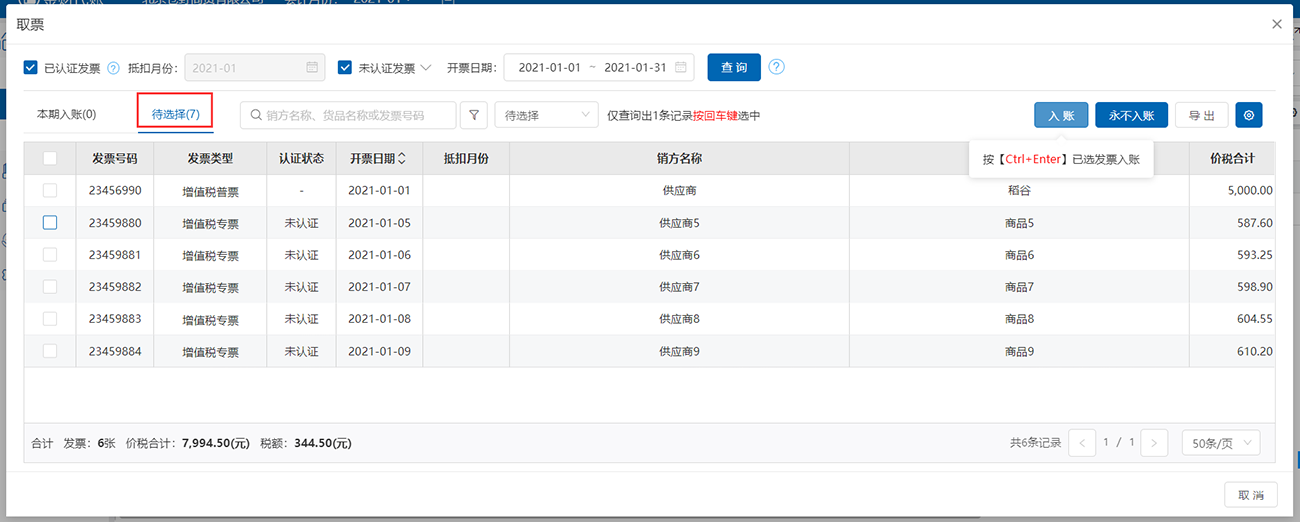Sort by 开票日期 column arrows
Screen dimensions: 1300x522
point(402,158)
